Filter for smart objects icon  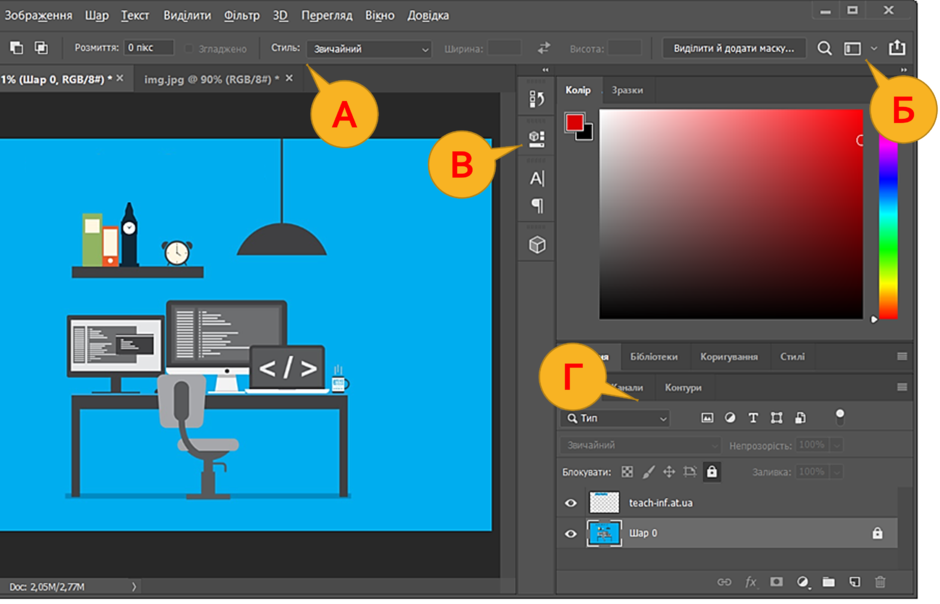click(800, 418)
